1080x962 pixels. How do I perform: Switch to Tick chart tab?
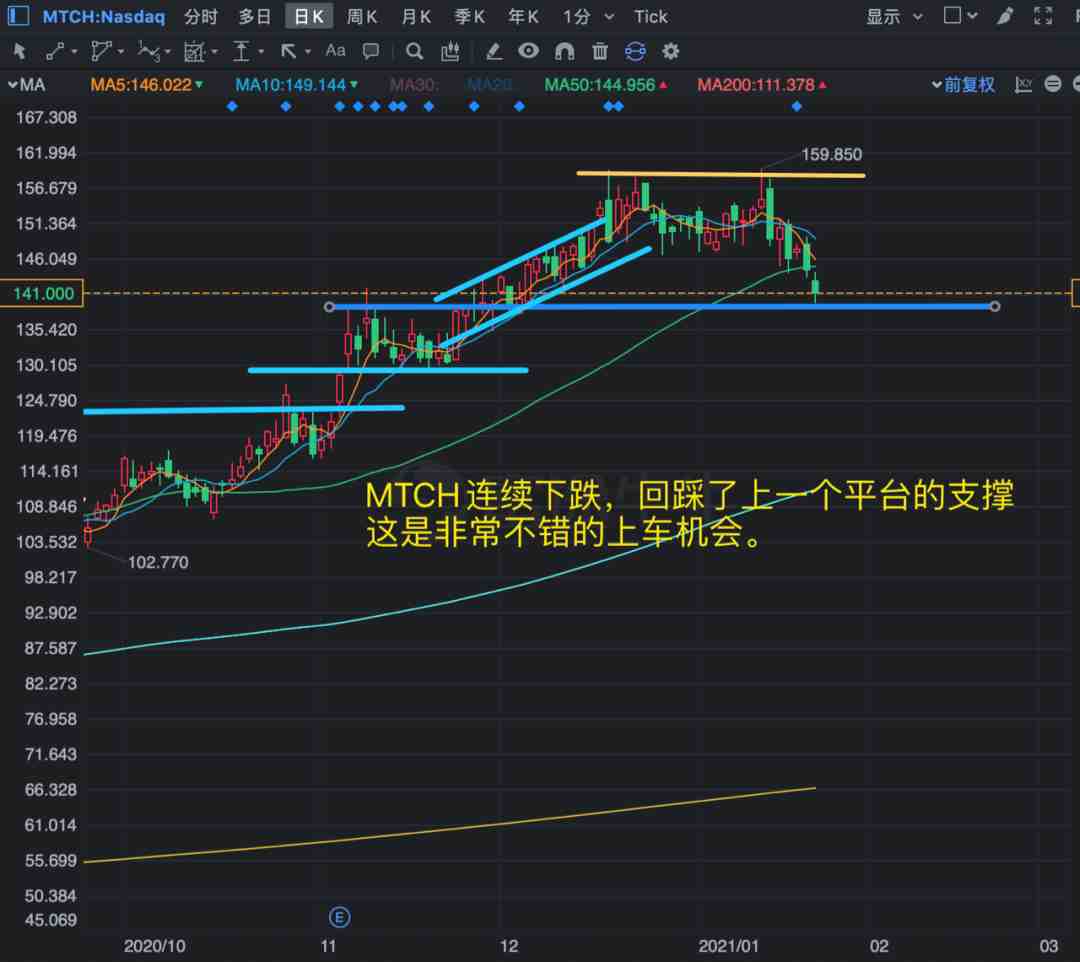(x=651, y=17)
